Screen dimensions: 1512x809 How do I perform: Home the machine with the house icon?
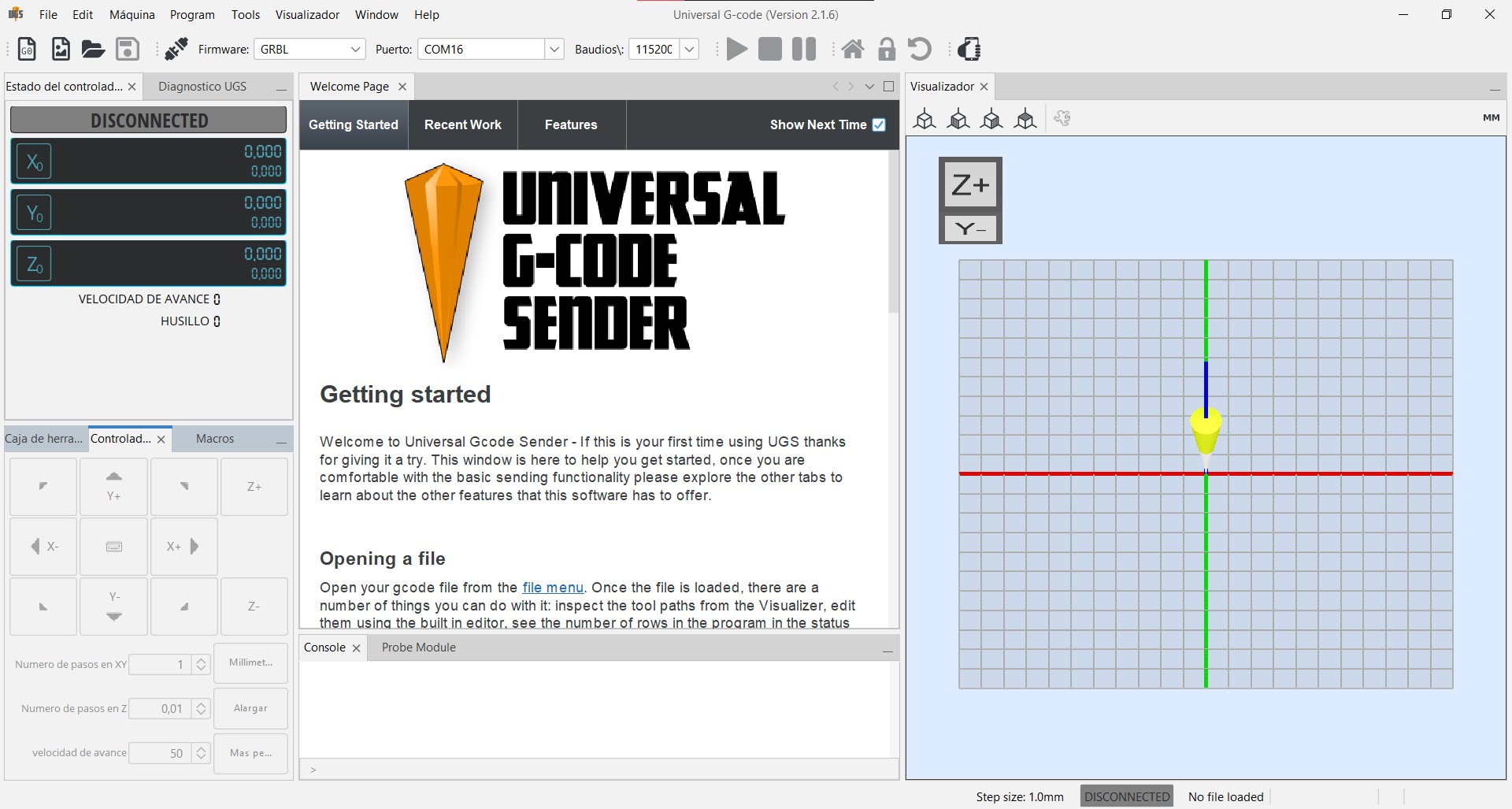(853, 49)
